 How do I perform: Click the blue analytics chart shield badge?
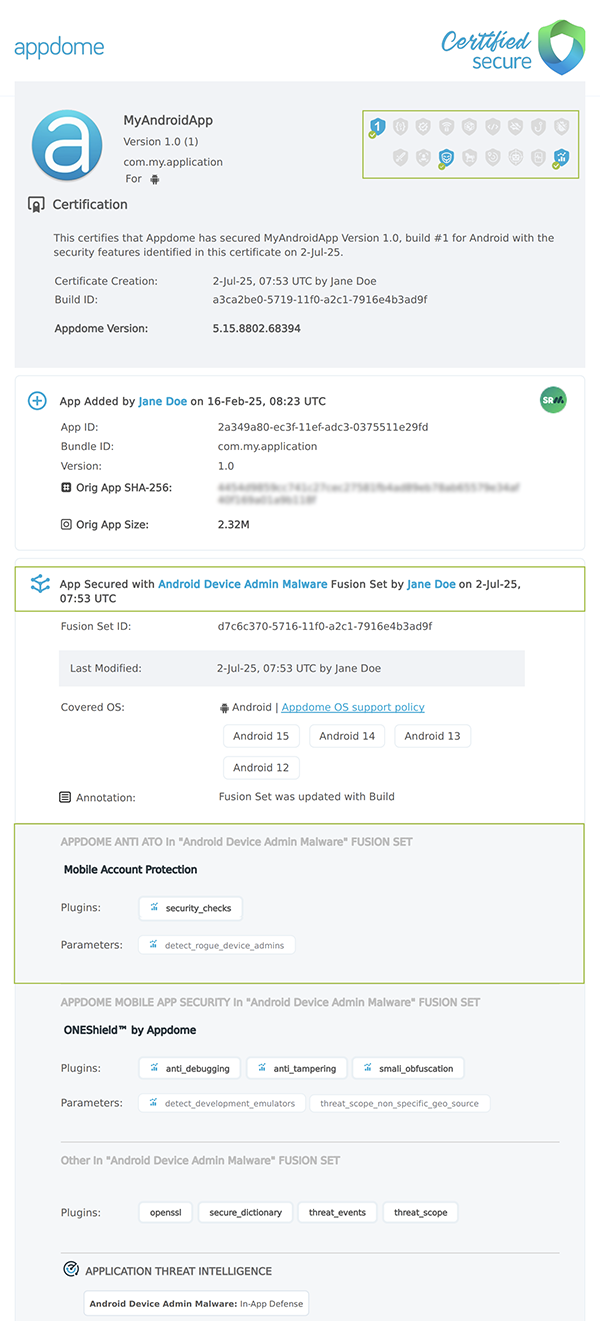(x=561, y=157)
